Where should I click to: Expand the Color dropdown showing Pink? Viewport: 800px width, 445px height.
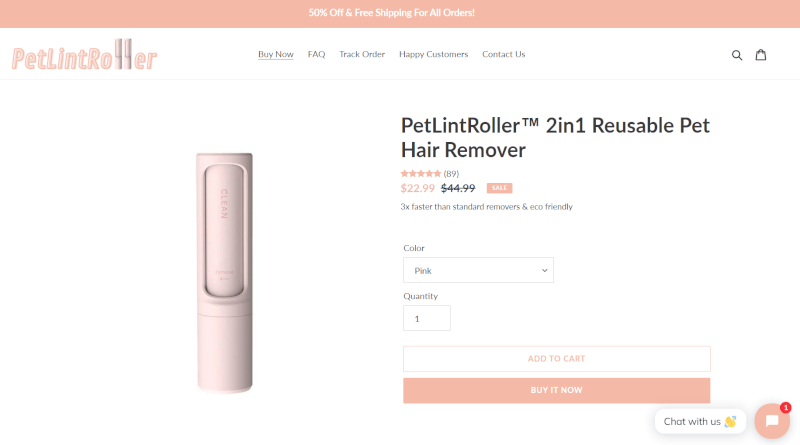pos(478,270)
